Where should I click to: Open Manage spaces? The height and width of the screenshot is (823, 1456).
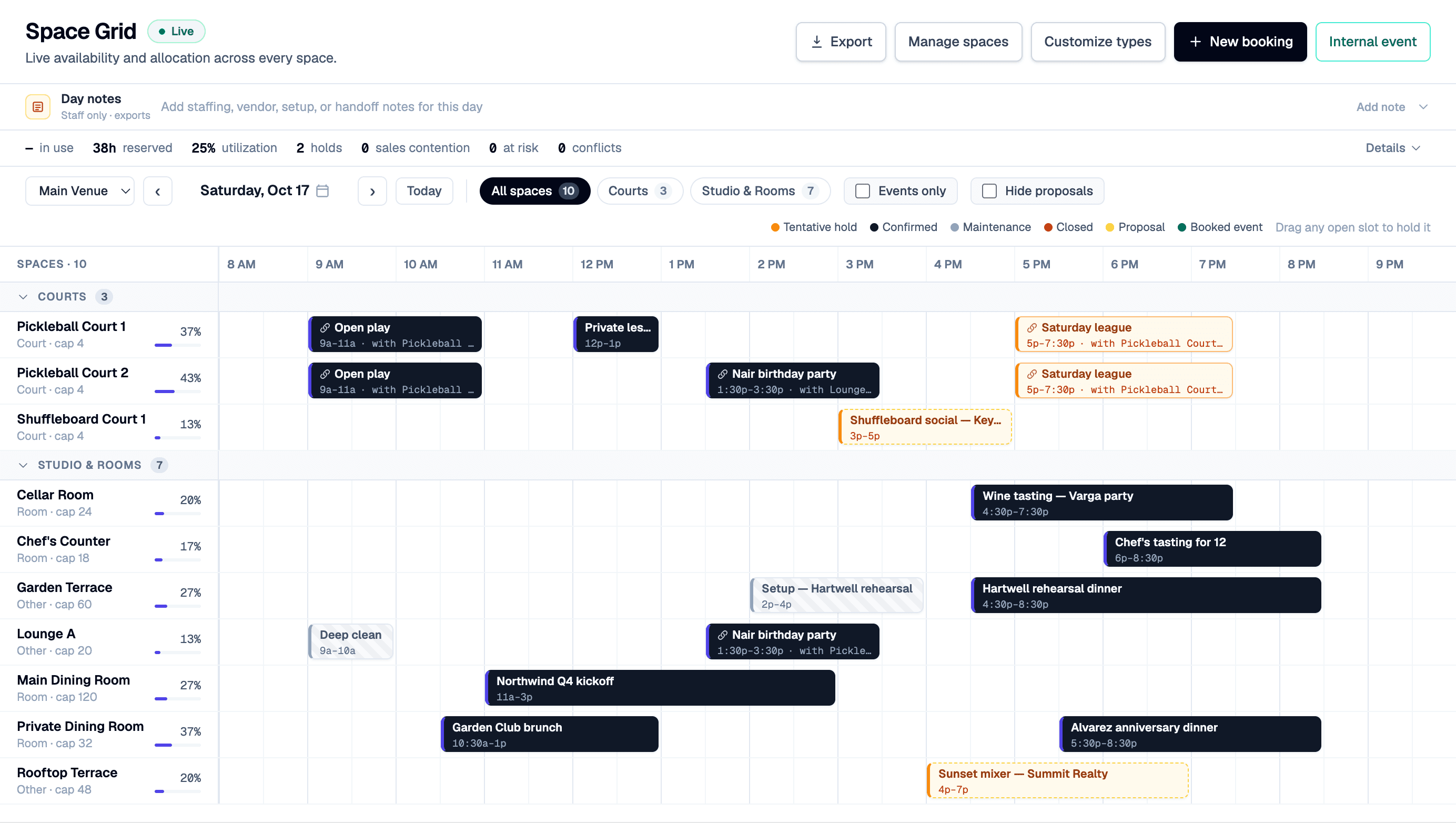[958, 42]
